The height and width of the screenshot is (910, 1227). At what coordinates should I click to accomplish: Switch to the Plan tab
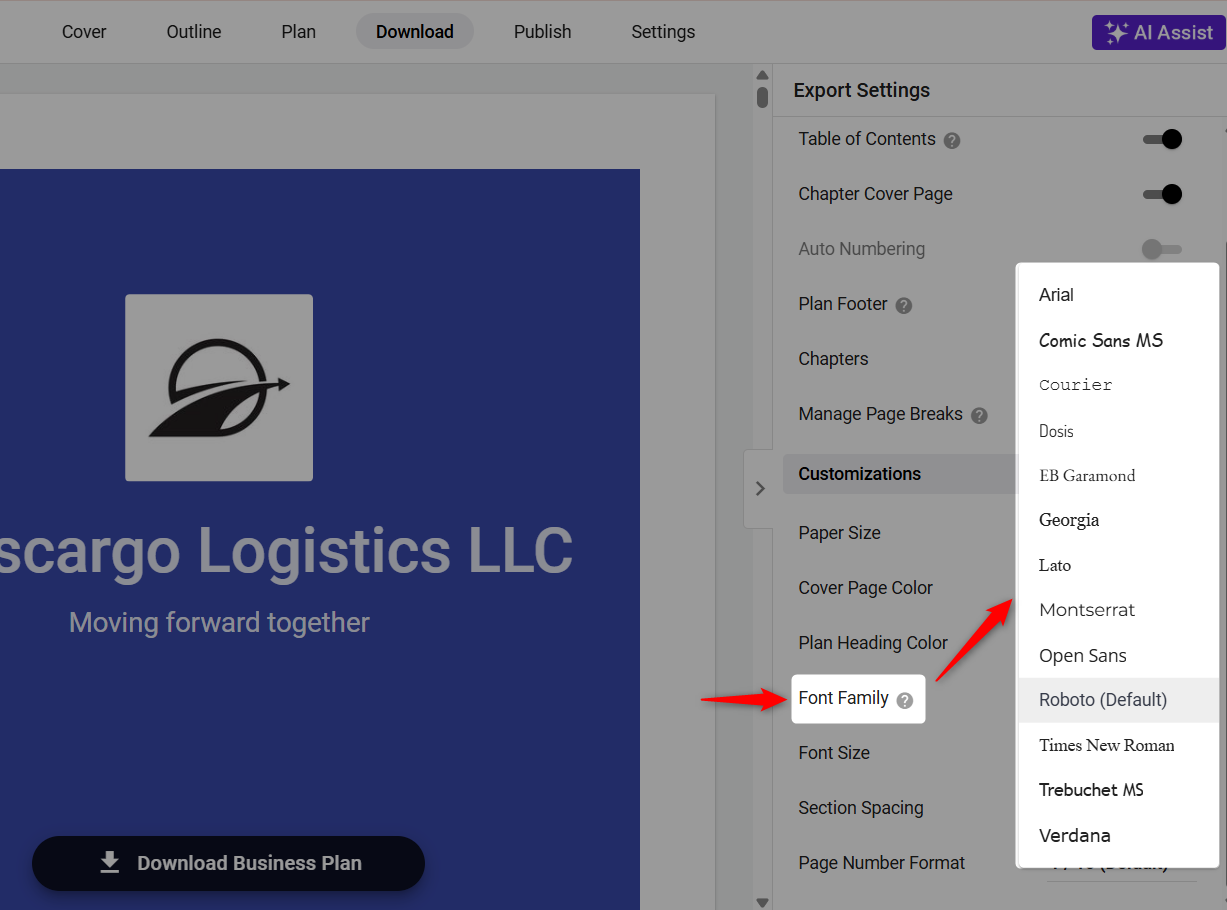[x=298, y=32]
